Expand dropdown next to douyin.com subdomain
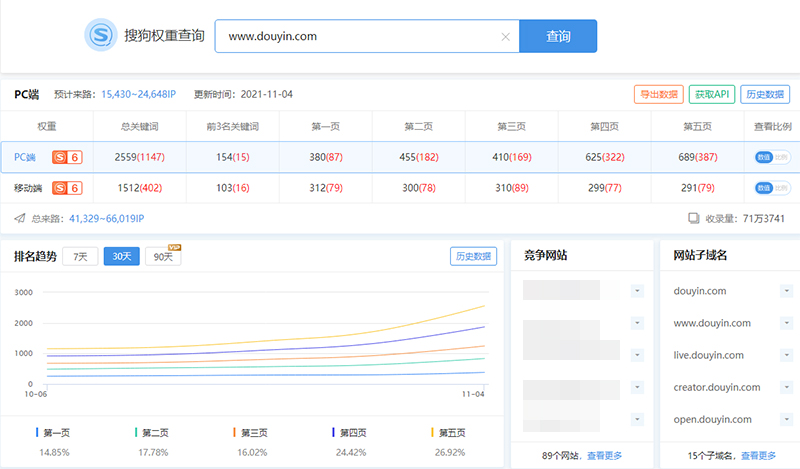Screen dimensions: 800x469 click(786, 291)
